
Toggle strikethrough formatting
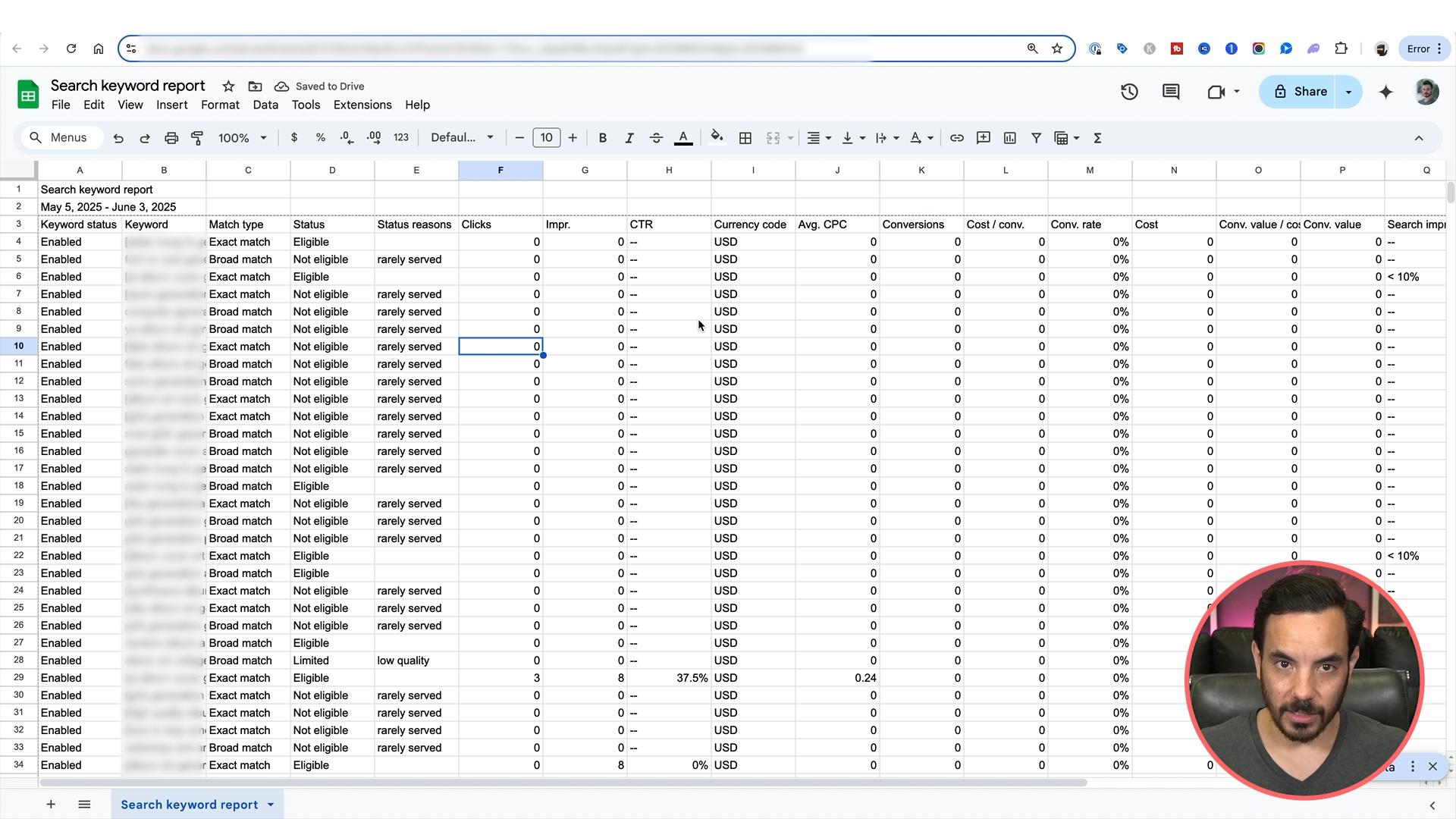[656, 138]
